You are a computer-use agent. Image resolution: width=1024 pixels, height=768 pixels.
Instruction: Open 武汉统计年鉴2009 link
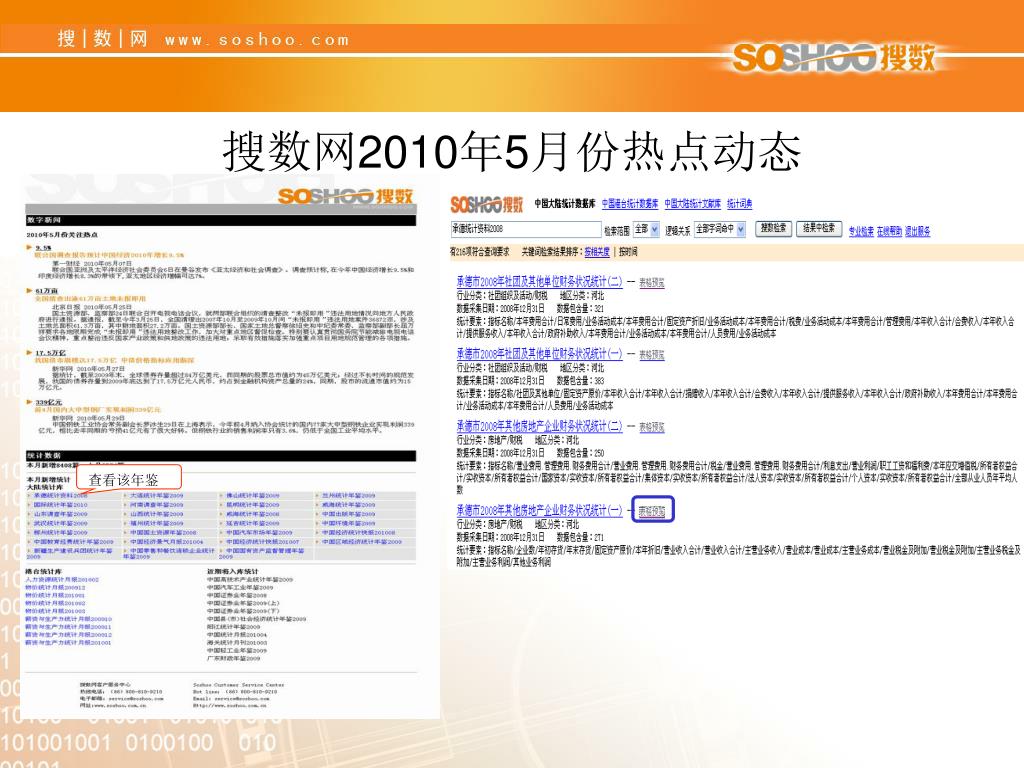(x=60, y=523)
